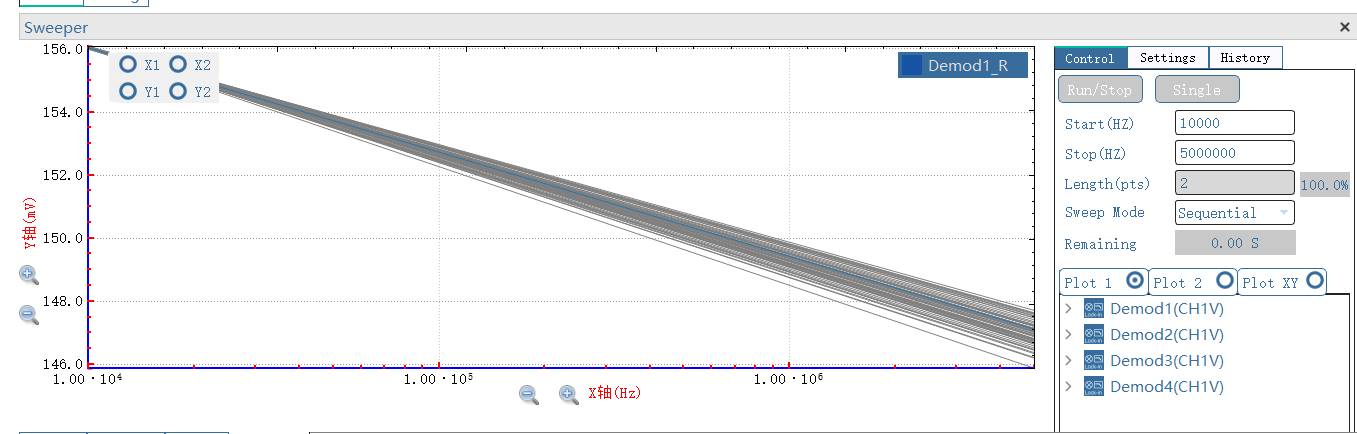
Task: Enable the X1 cursor radio button
Action: (x=128, y=65)
